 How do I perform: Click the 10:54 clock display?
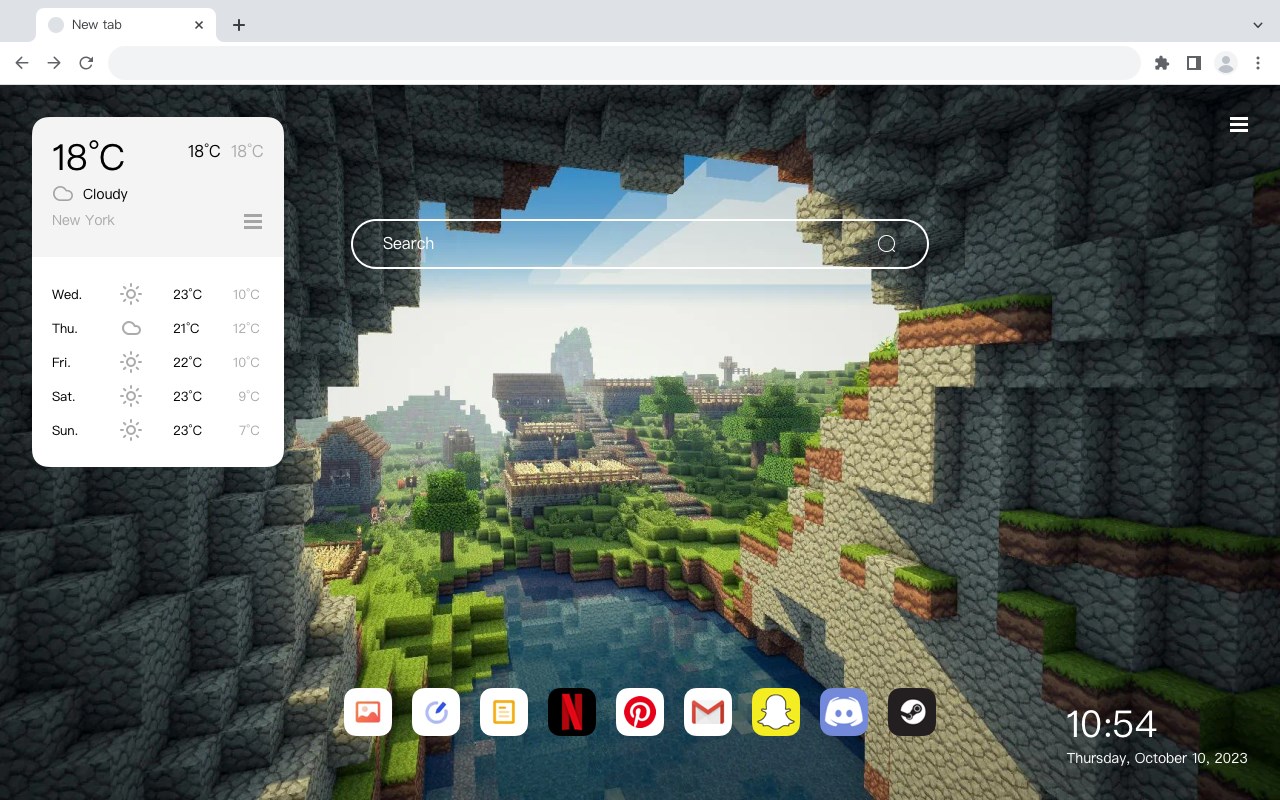[1111, 724]
